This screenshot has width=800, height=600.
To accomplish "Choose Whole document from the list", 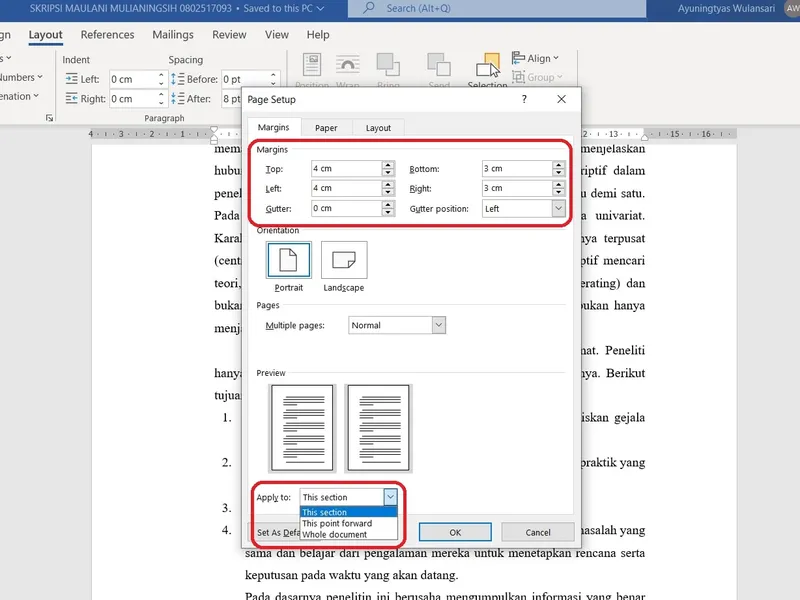I will click(x=341, y=534).
